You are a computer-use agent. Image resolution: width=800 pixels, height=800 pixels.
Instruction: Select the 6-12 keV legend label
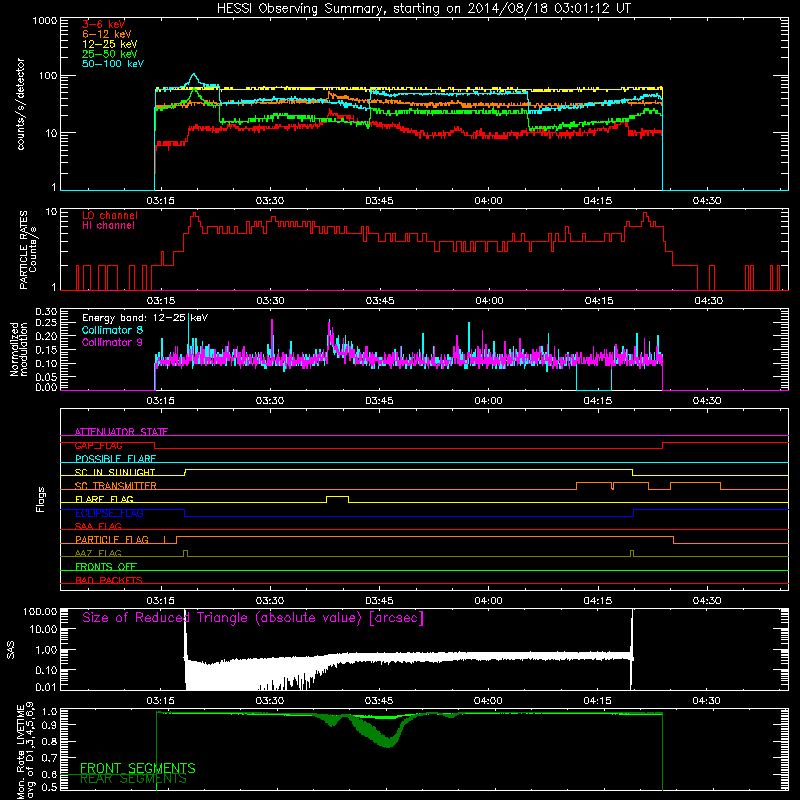pos(107,34)
